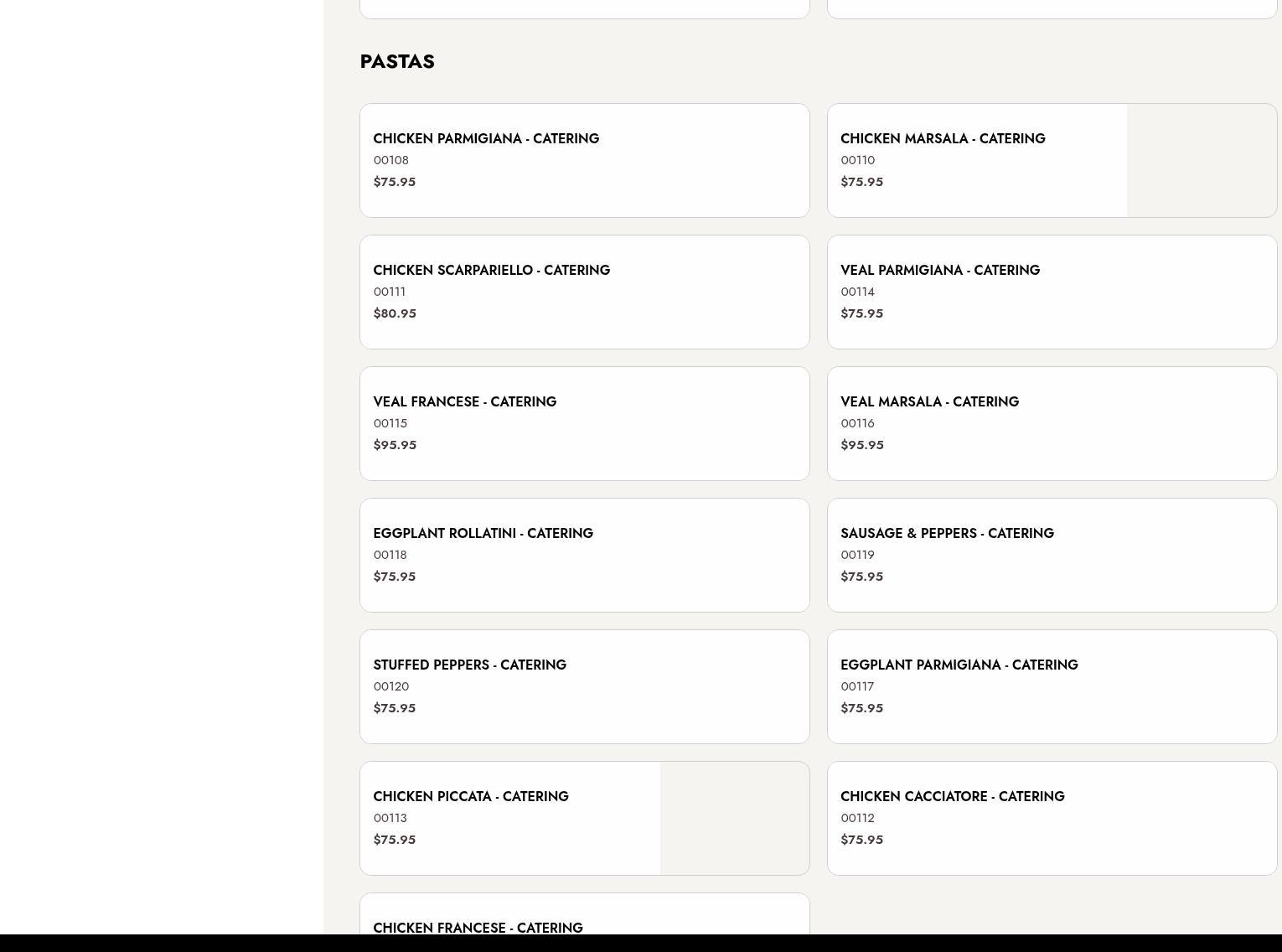Open the Chicken Francese - Catering item
This screenshot has width=1282, height=952.
(x=585, y=914)
